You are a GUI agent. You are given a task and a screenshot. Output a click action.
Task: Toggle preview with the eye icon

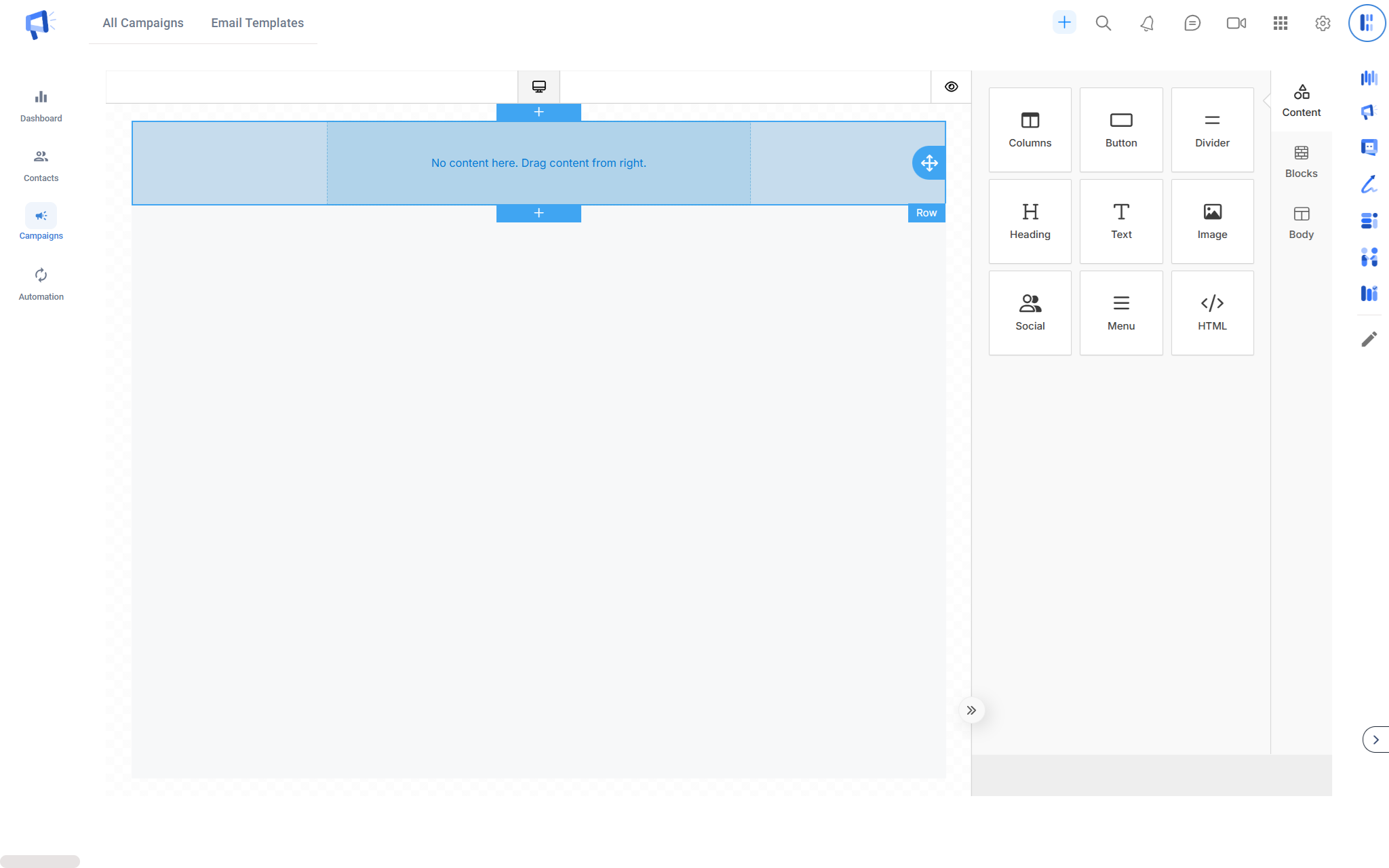(x=951, y=87)
